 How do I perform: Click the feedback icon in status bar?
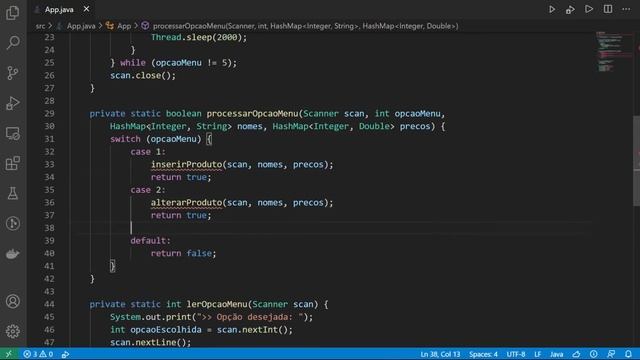coord(611,354)
